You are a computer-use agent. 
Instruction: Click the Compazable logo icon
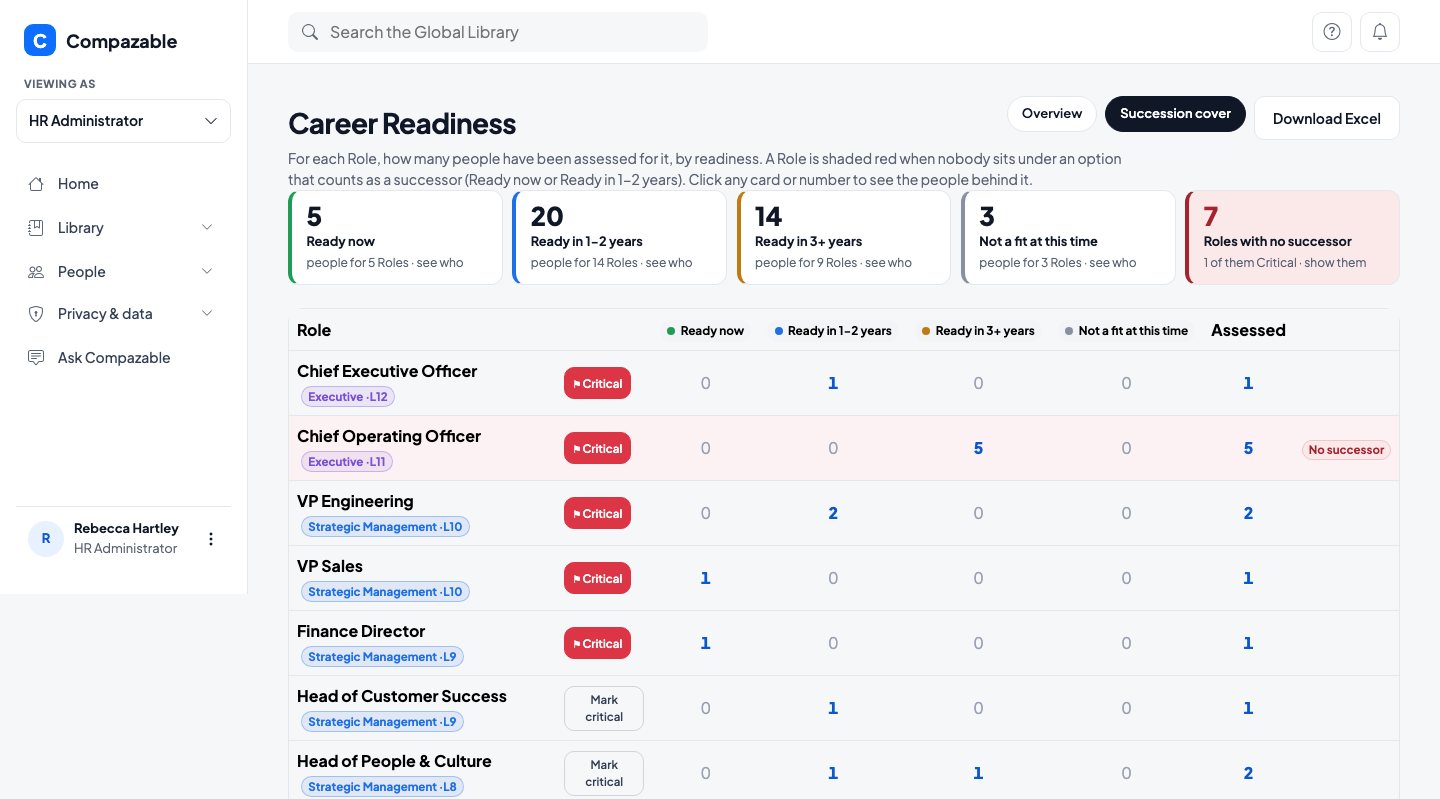[39, 41]
